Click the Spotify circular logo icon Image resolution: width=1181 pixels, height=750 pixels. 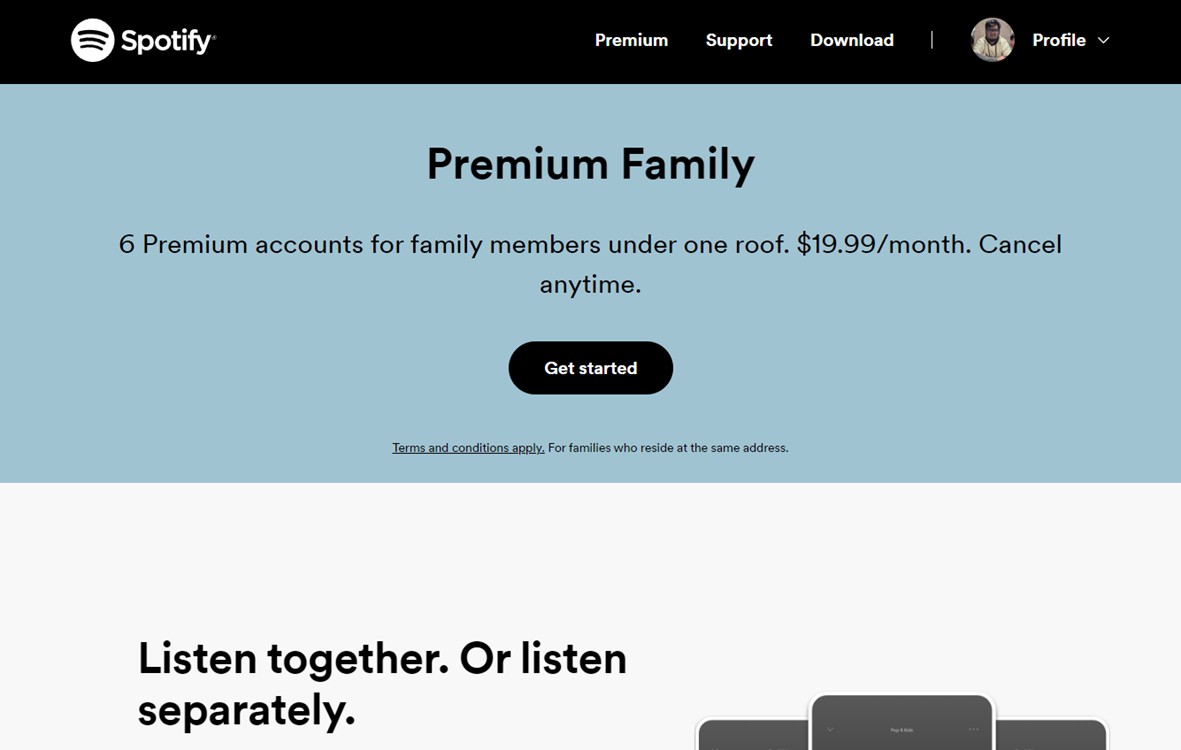[x=92, y=40]
